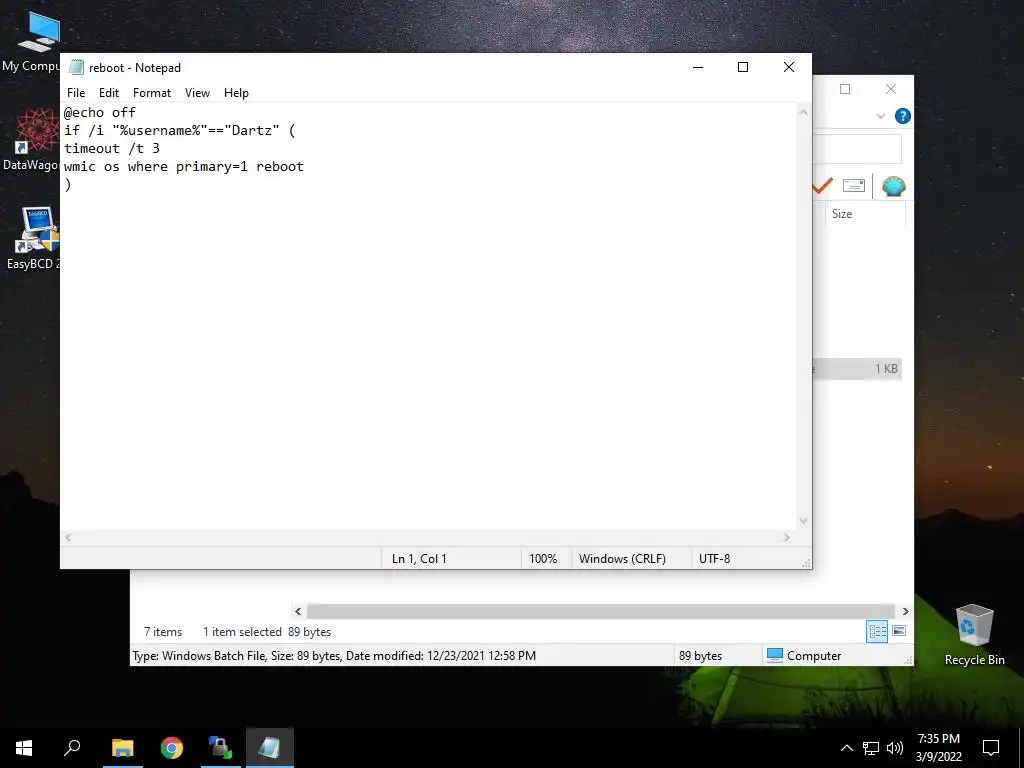Show hidden system tray icons

(846, 748)
